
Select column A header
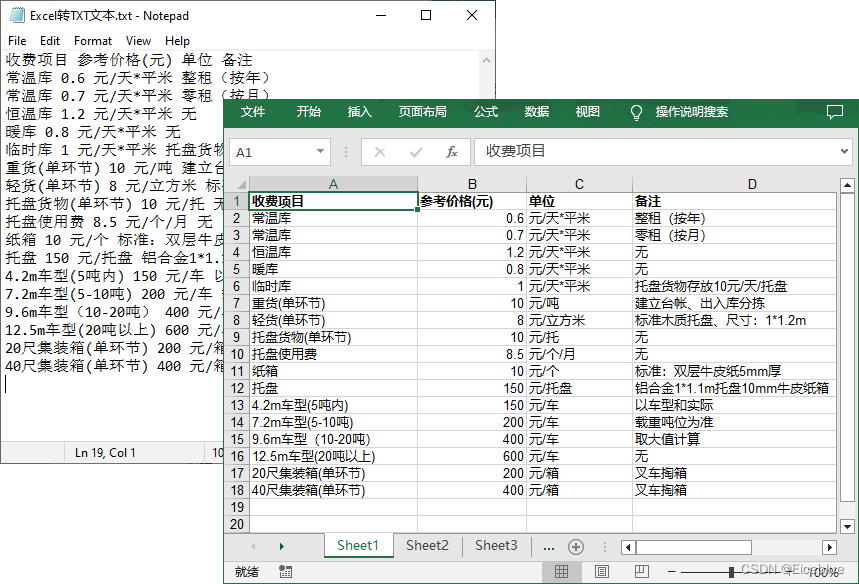334,184
